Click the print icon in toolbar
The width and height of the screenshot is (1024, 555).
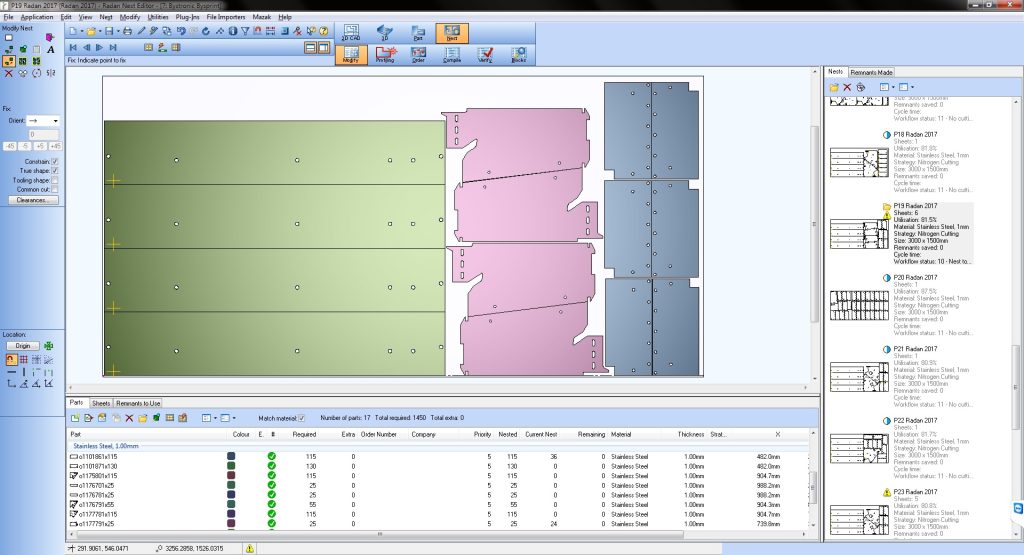pyautogui.click(x=127, y=31)
